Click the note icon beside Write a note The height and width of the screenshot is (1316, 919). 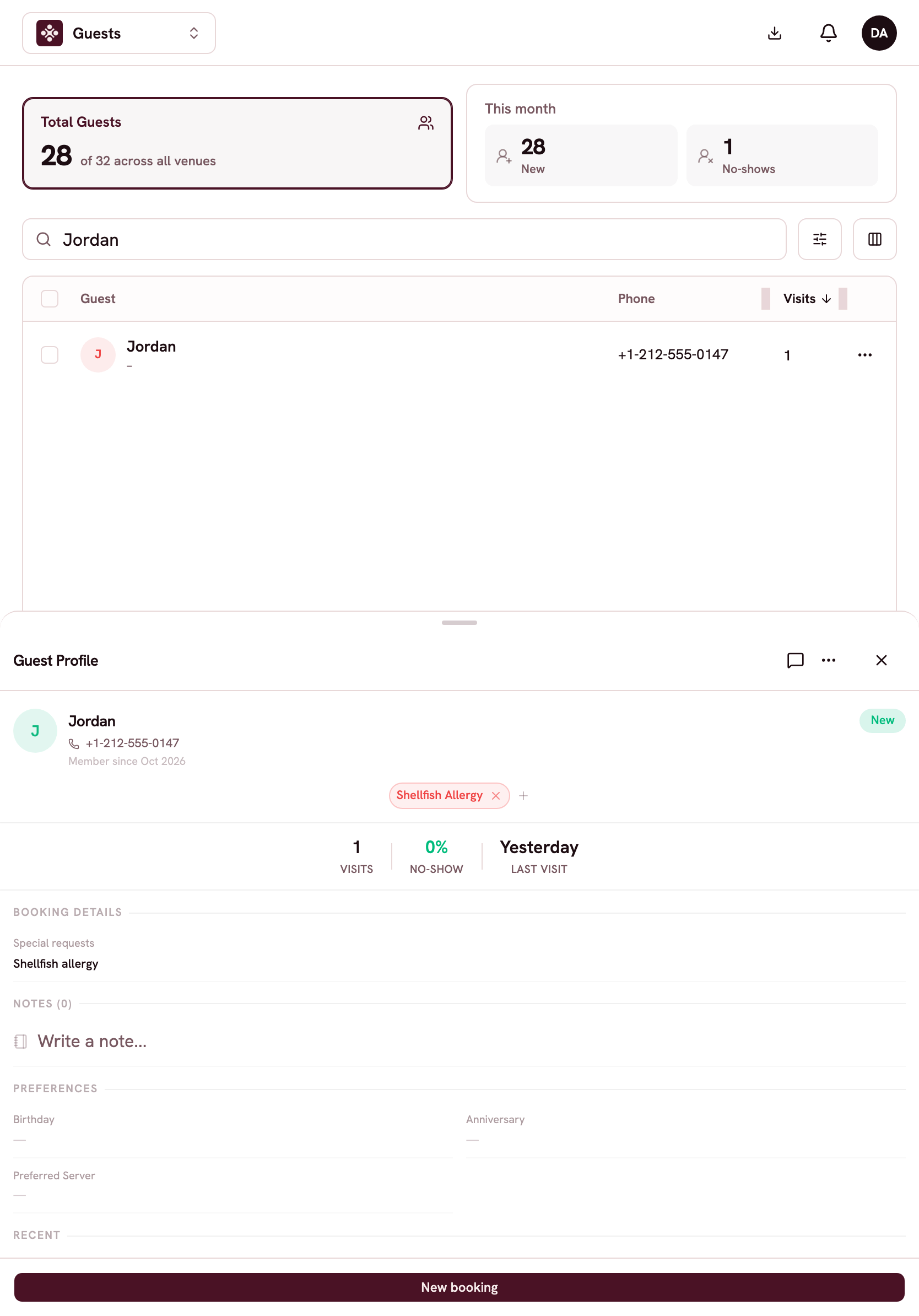(x=20, y=1042)
